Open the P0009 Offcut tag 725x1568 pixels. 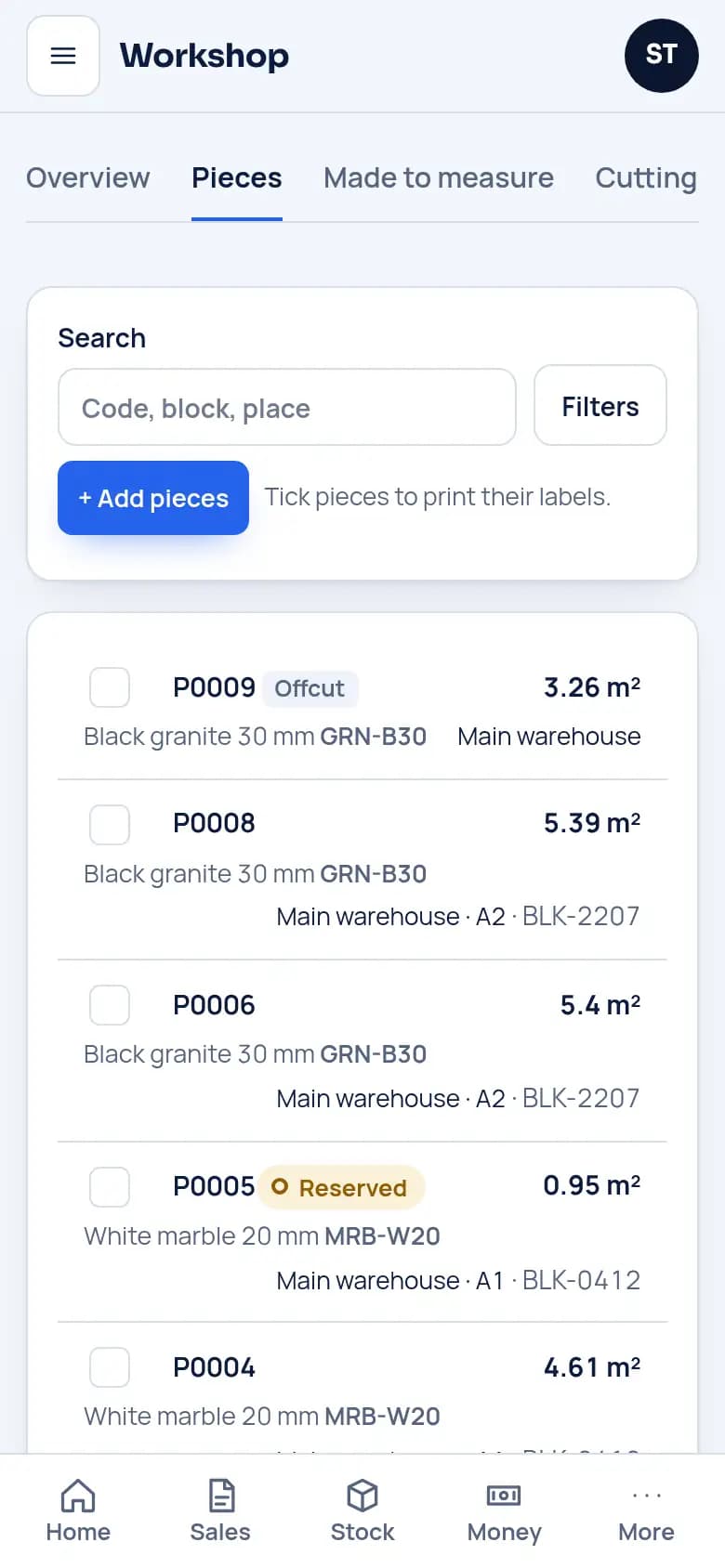pos(310,688)
